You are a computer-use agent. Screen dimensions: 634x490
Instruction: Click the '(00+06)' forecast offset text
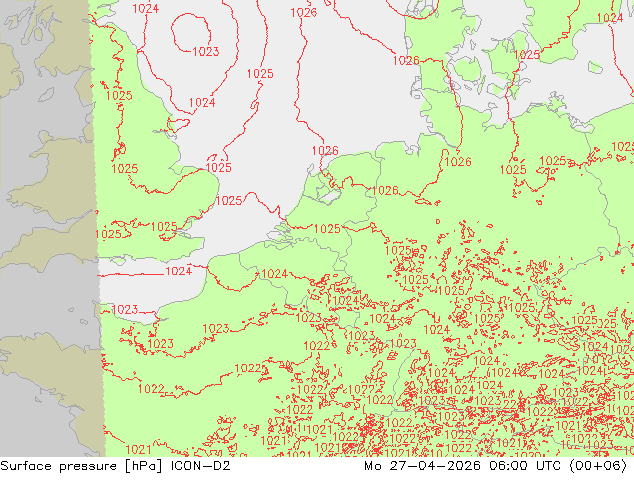point(598,466)
